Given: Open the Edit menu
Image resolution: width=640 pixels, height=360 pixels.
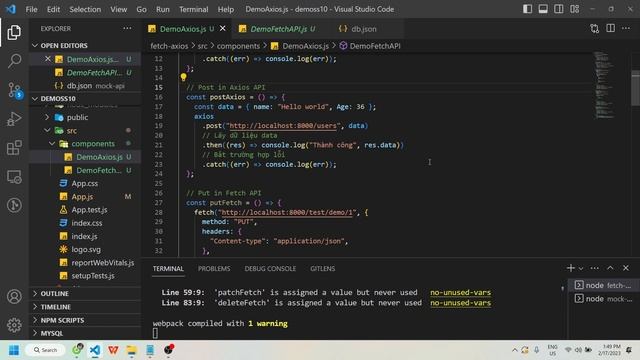Looking at the screenshot, I should pyautogui.click(x=53, y=9).
